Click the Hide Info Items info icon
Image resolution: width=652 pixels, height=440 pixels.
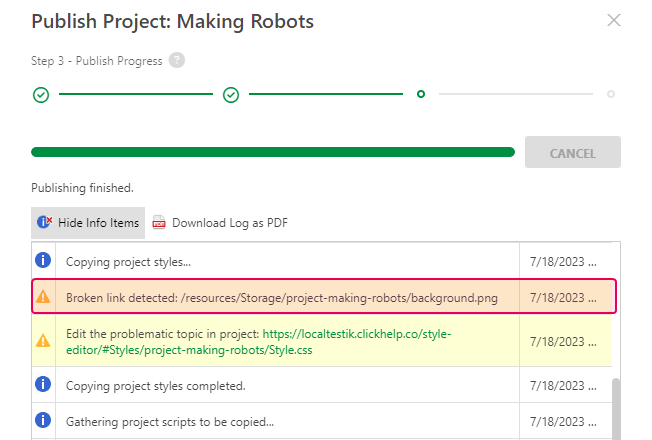tap(44, 222)
